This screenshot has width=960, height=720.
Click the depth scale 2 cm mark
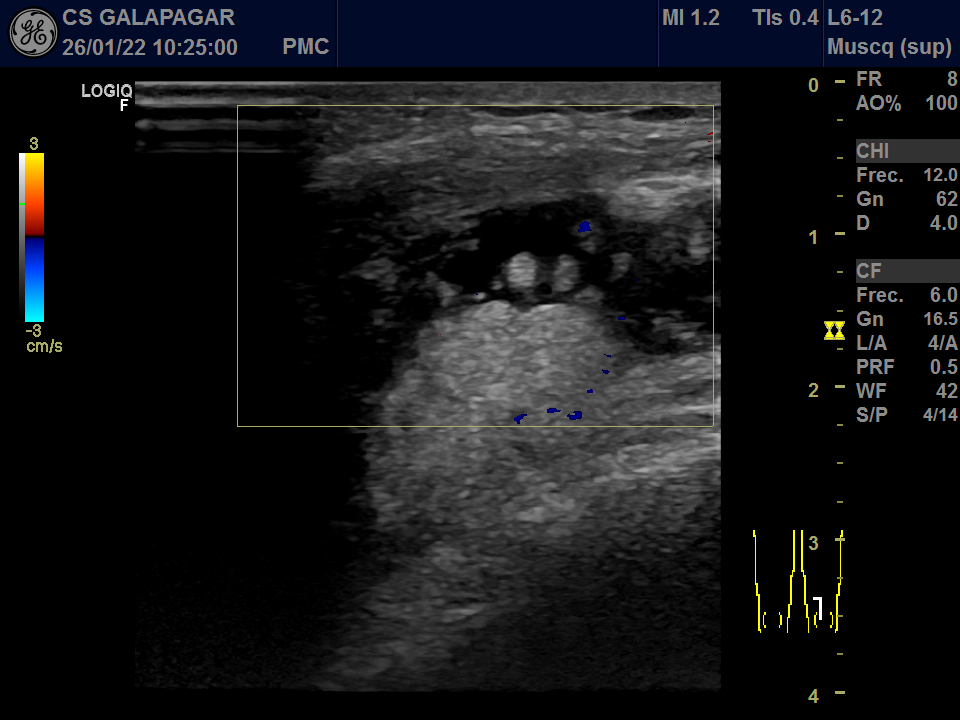[x=814, y=390]
